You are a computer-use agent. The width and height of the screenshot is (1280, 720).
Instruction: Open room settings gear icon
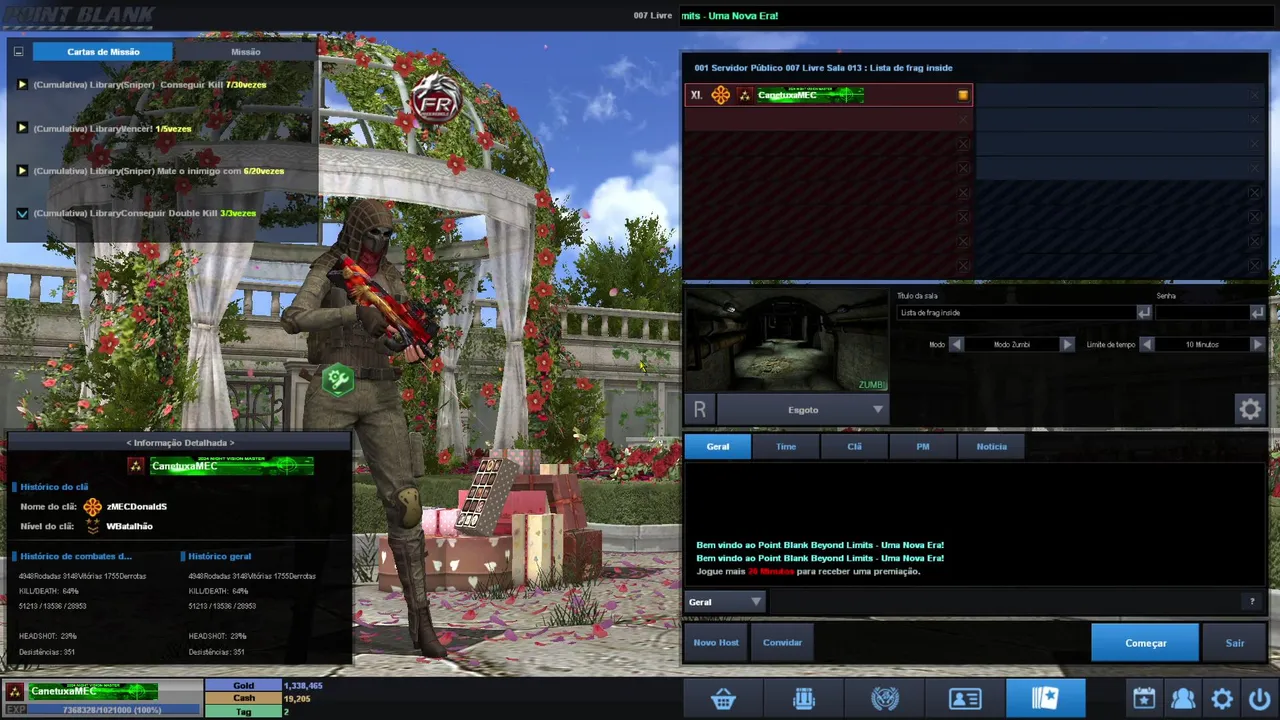pos(1250,409)
